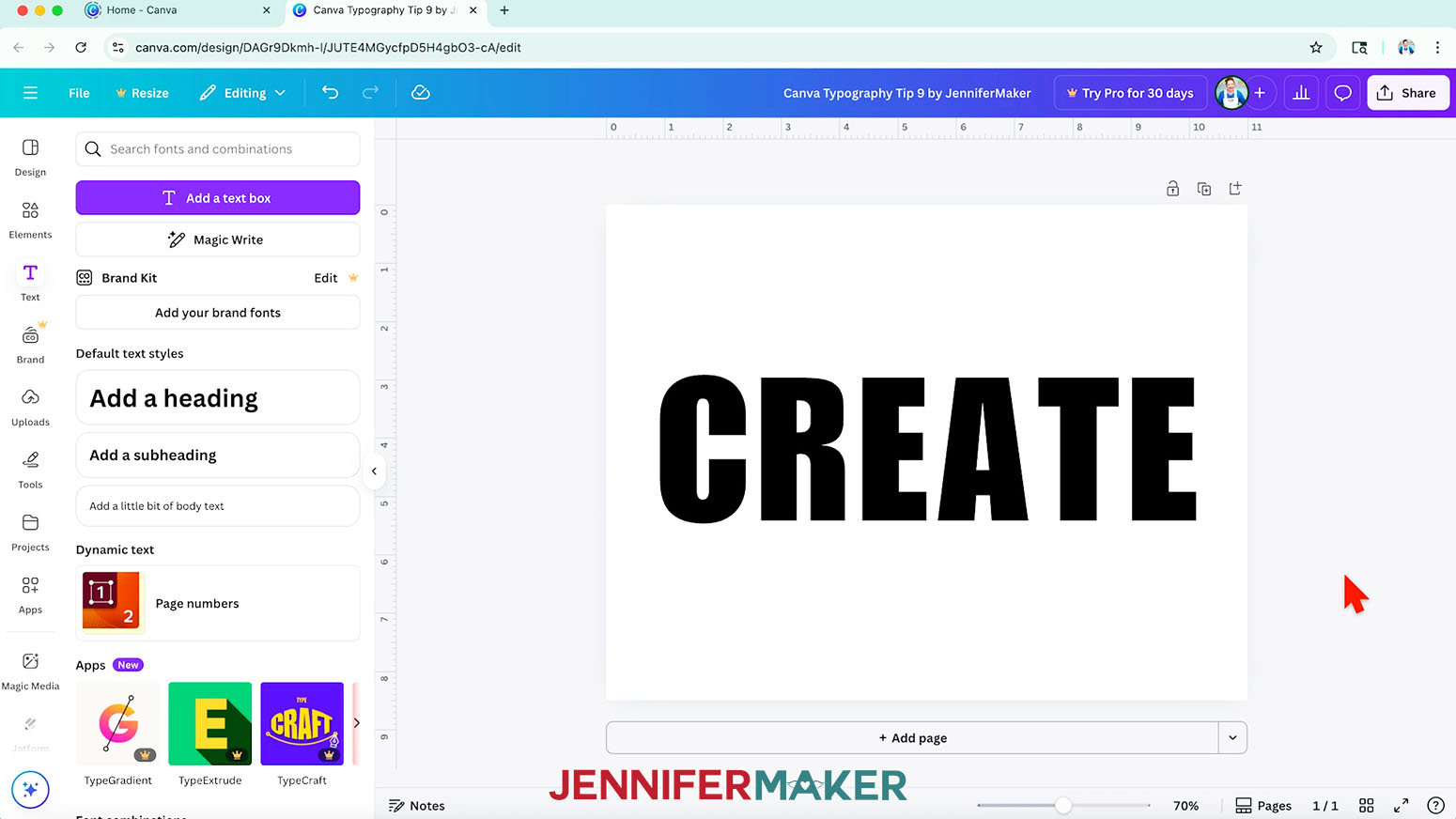Add a heading text style
1456x819 pixels.
218,398
